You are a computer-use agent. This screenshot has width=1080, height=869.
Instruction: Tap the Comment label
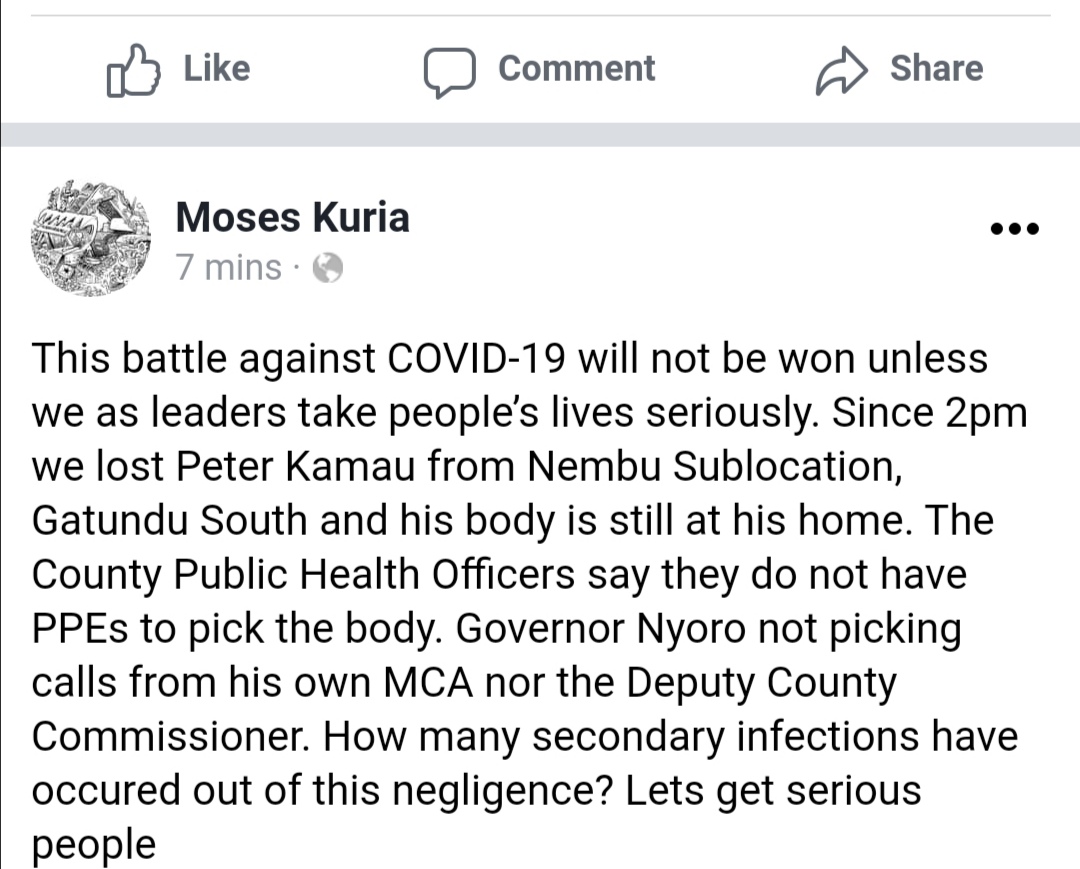[x=577, y=68]
